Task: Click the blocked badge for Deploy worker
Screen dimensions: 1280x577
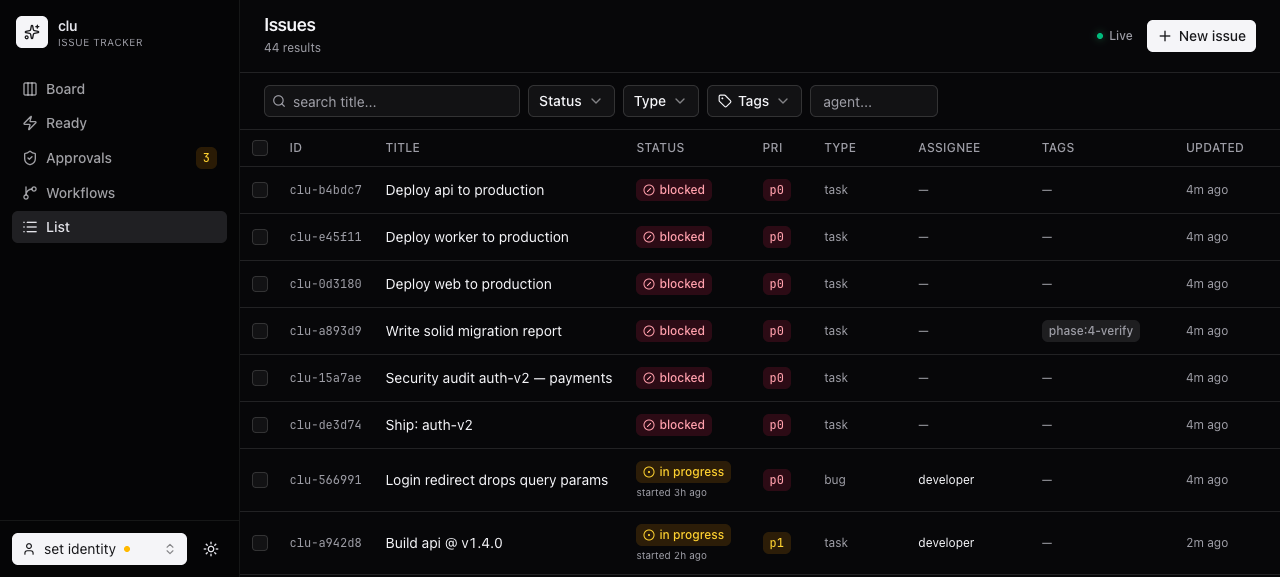Action: [674, 237]
